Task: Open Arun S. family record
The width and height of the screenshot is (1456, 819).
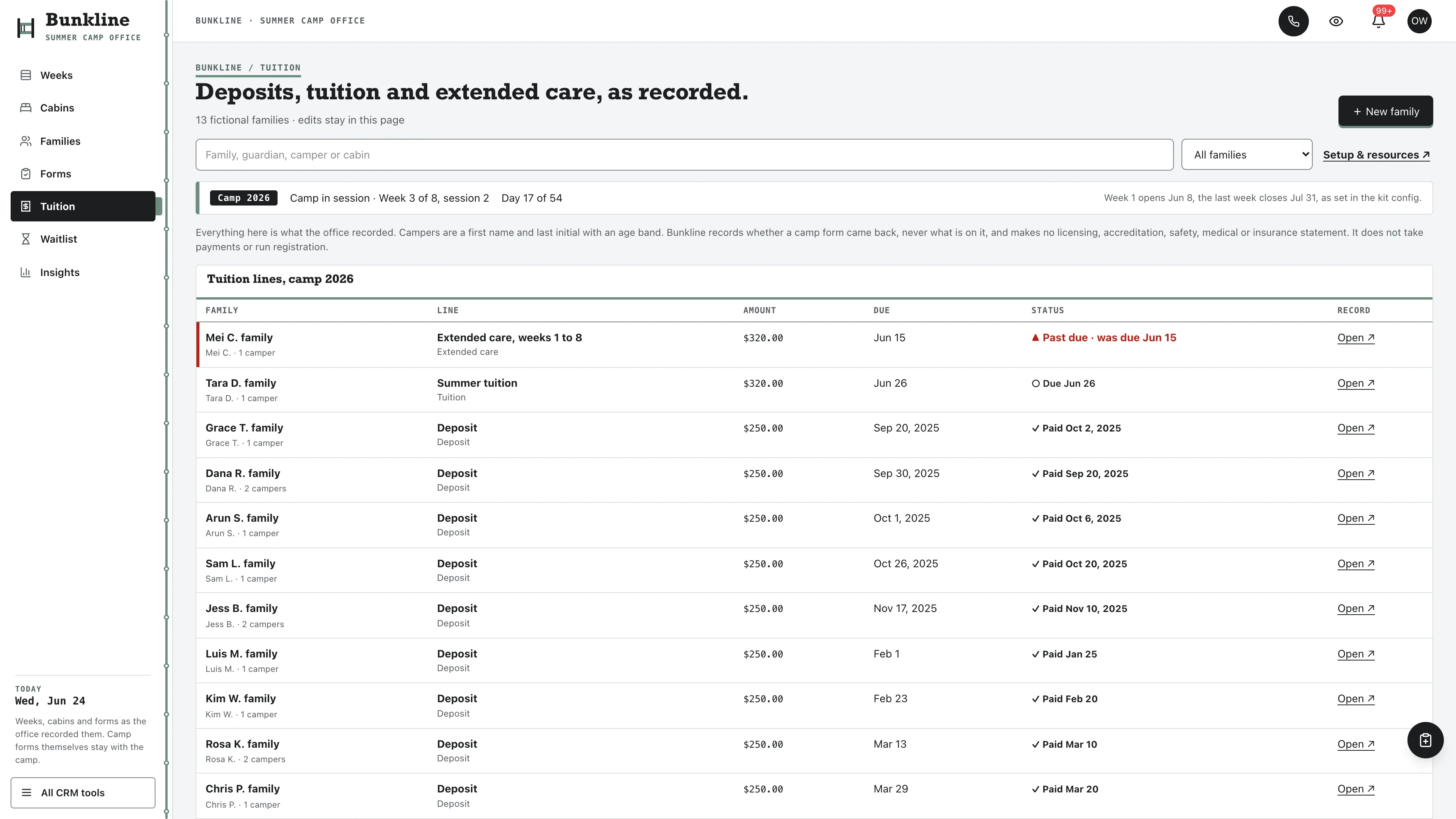Action: click(1356, 518)
